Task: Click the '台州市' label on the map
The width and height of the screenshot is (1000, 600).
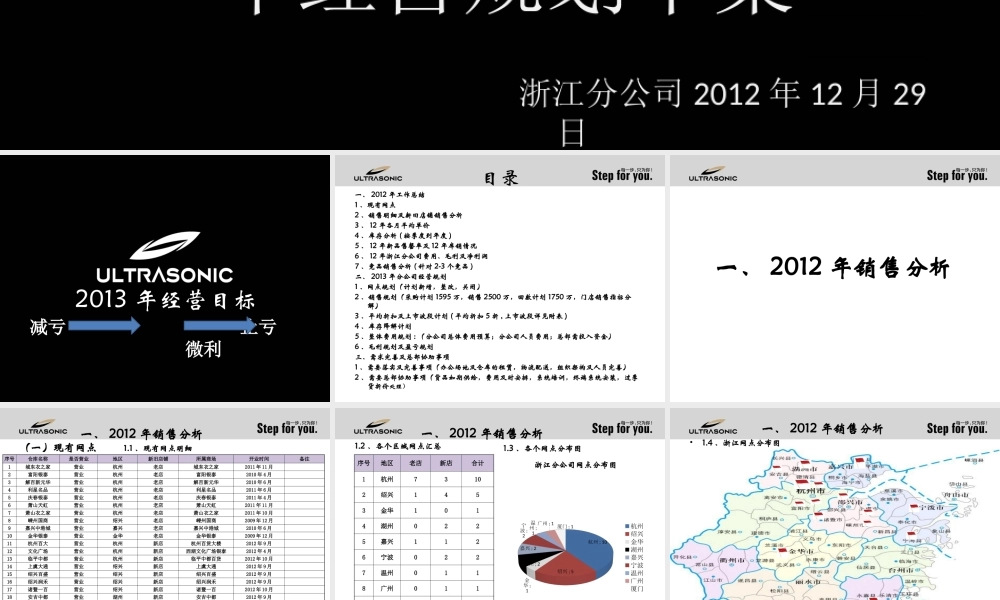Action: pyautogui.click(x=901, y=569)
